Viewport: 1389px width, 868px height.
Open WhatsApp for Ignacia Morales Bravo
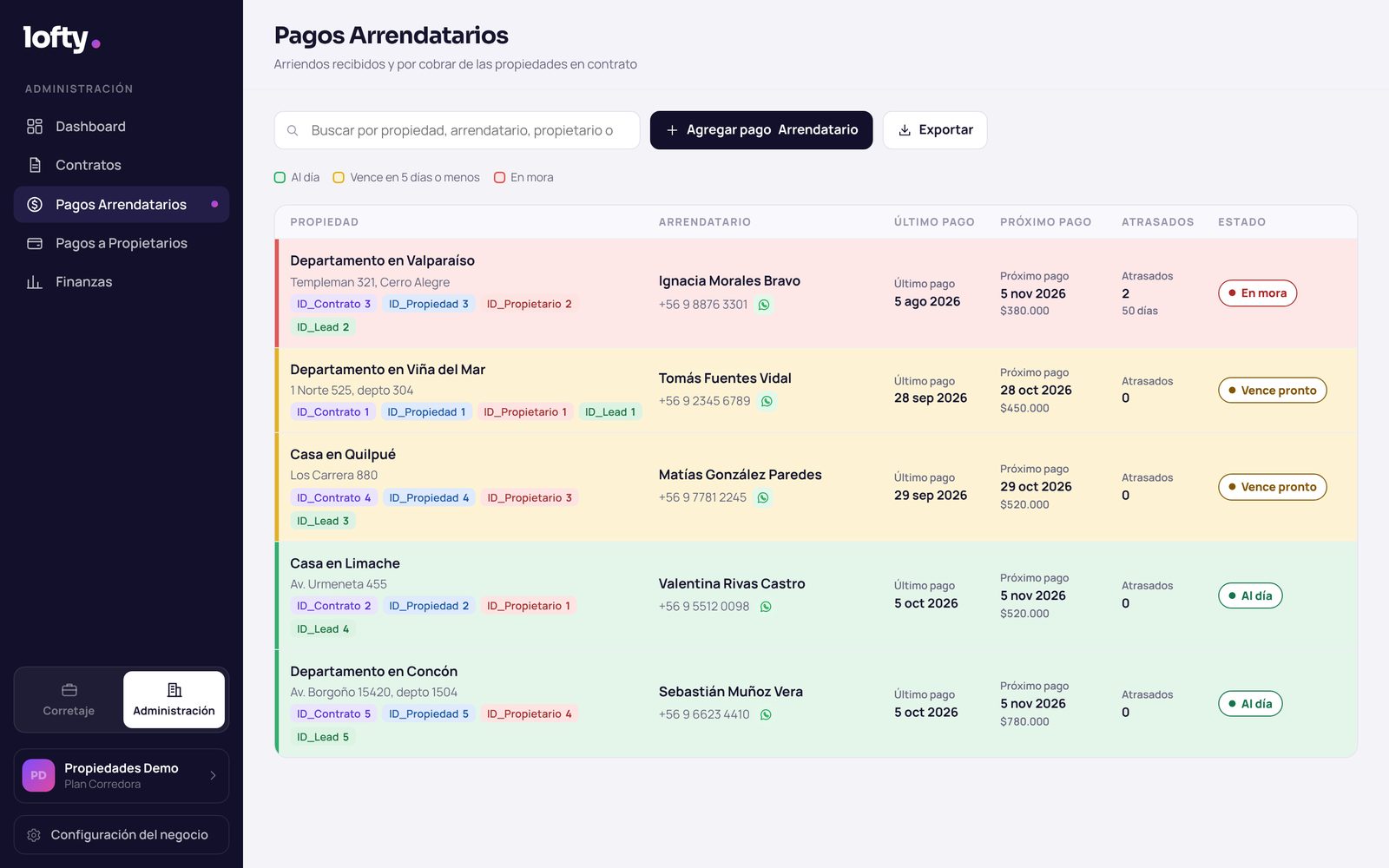(x=764, y=305)
